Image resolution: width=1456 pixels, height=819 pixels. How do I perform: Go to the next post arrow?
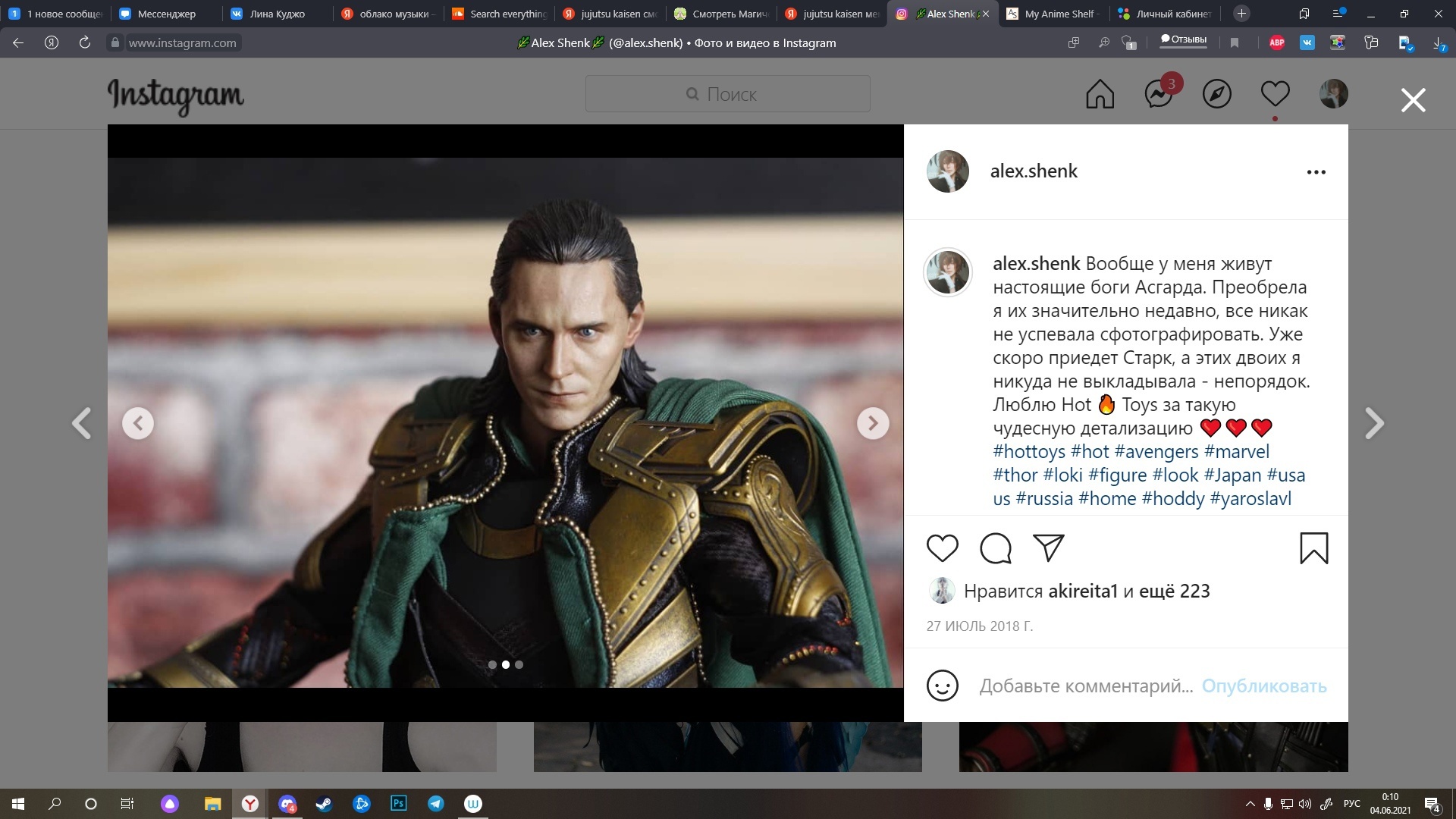tap(1374, 423)
